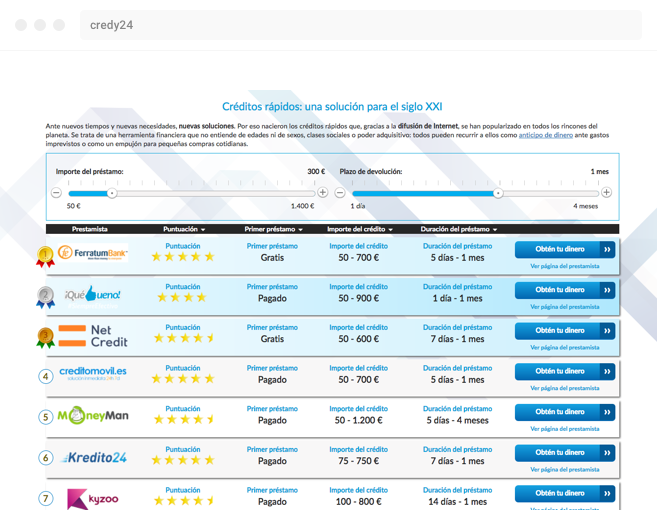Viewport: 657px width, 510px height.
Task: Increase repayment term with plus icon
Action: tap(606, 192)
